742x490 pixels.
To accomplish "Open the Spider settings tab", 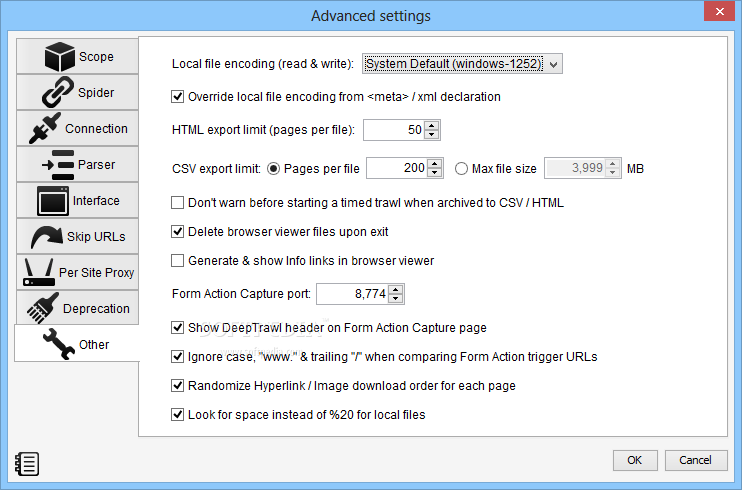I will [78, 92].
